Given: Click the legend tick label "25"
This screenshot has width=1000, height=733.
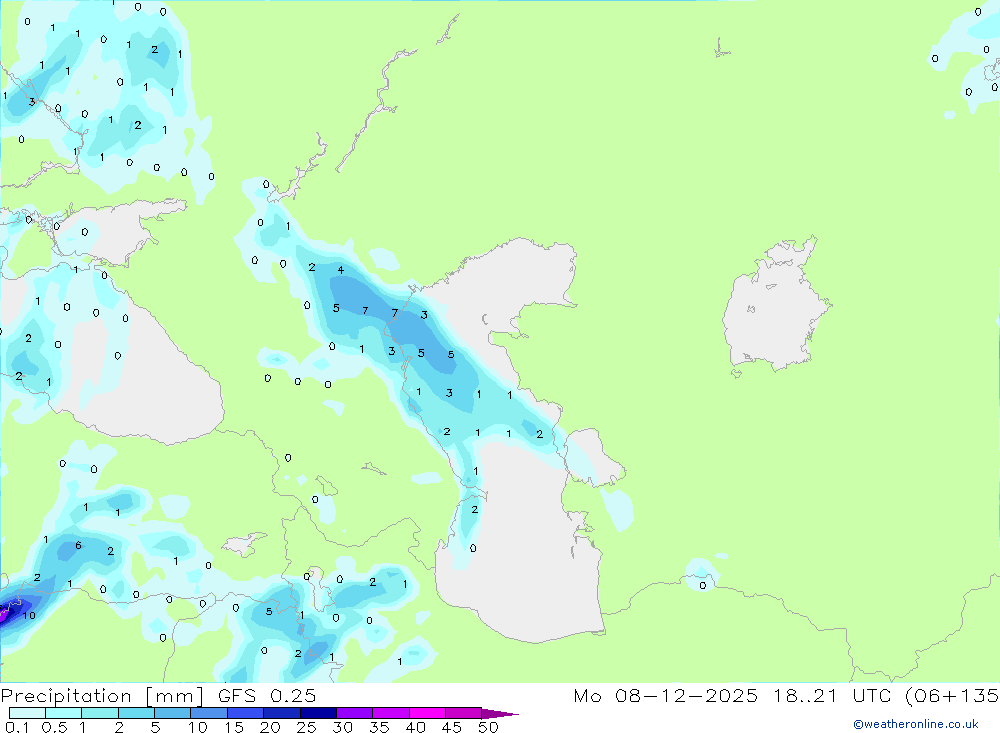Looking at the screenshot, I should [x=307, y=727].
